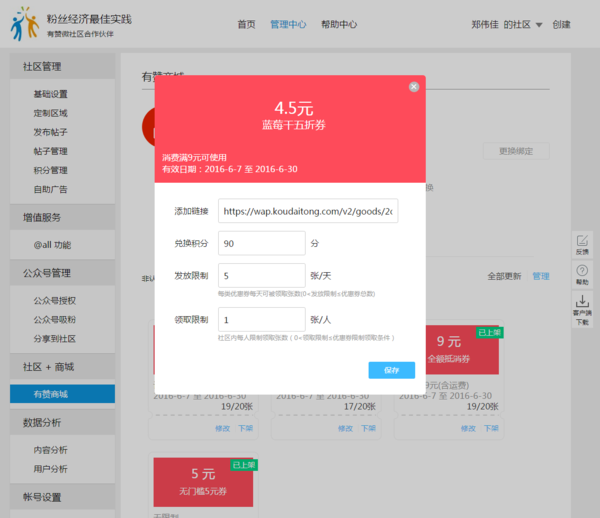Click the 帮助 question mark icon
600x518 pixels.
(x=582, y=275)
